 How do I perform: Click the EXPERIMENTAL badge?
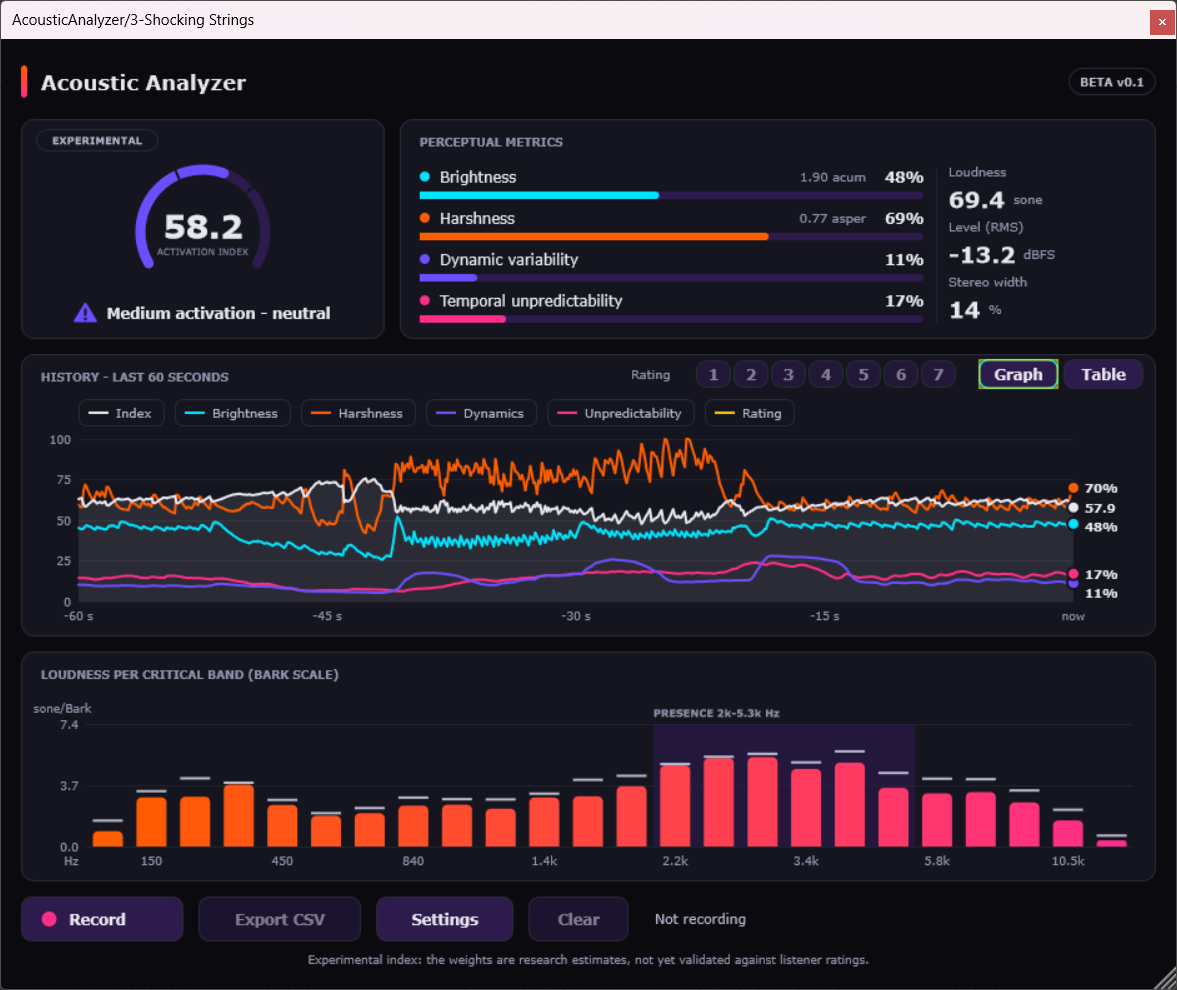[x=97, y=140]
